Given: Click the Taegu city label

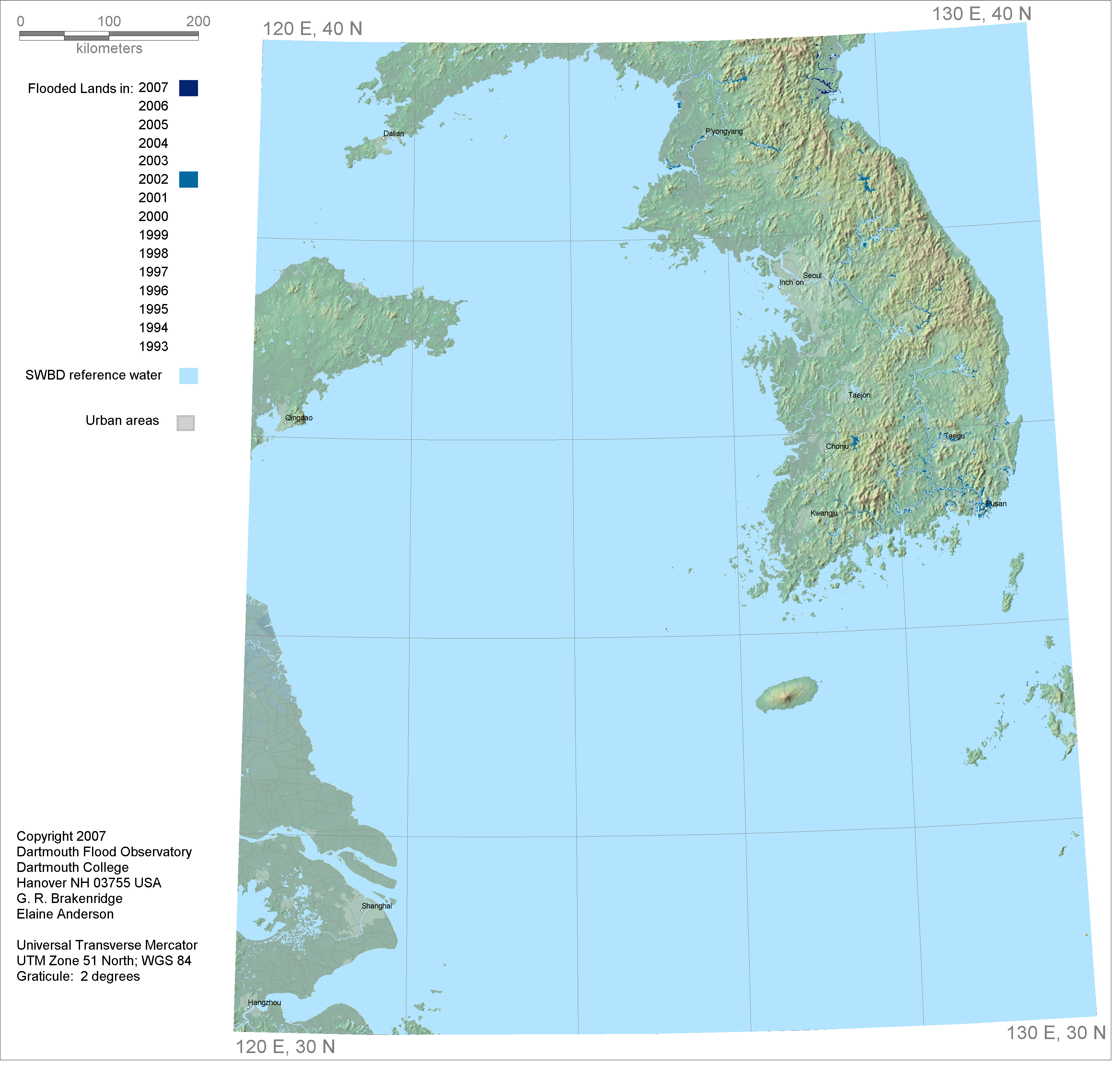Looking at the screenshot, I should [x=954, y=436].
